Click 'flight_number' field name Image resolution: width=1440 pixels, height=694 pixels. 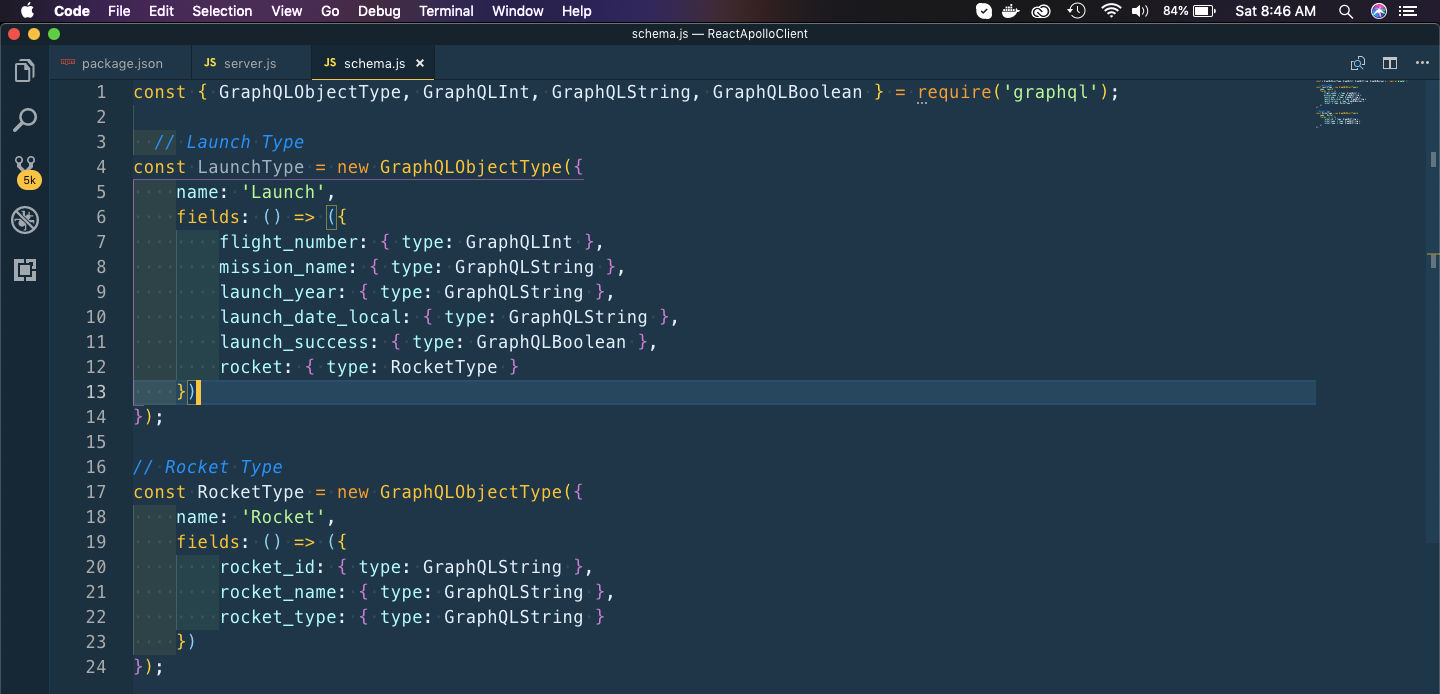point(289,242)
